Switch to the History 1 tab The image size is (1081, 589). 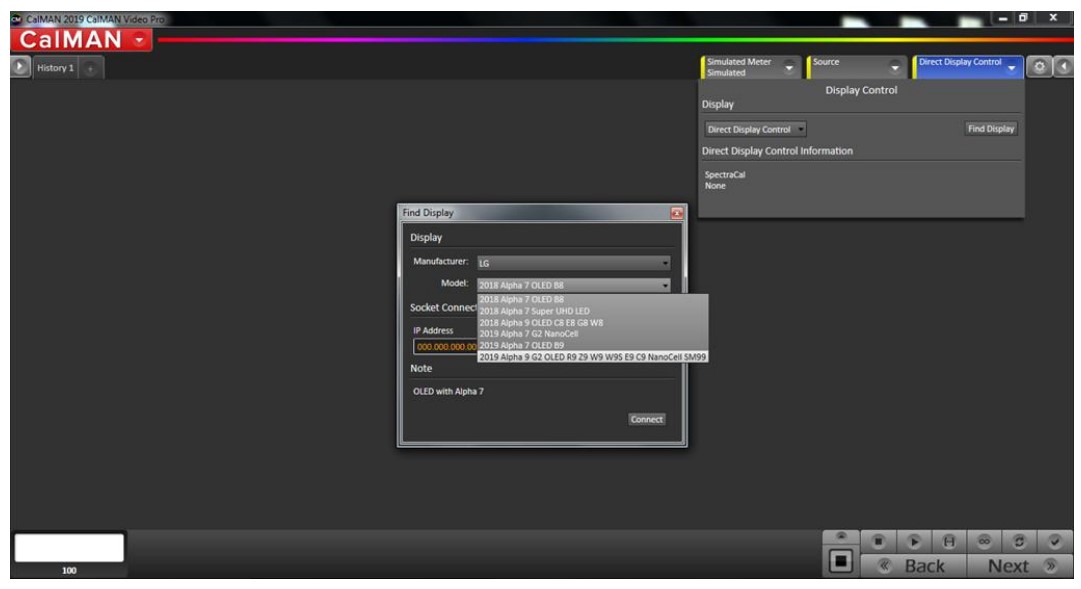(55, 68)
